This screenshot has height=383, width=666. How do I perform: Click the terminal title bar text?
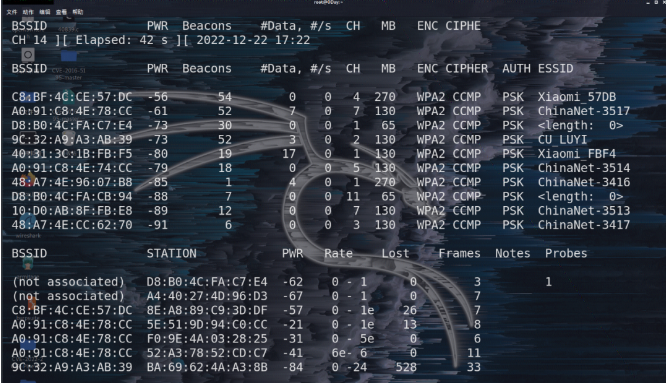(x=328, y=3)
